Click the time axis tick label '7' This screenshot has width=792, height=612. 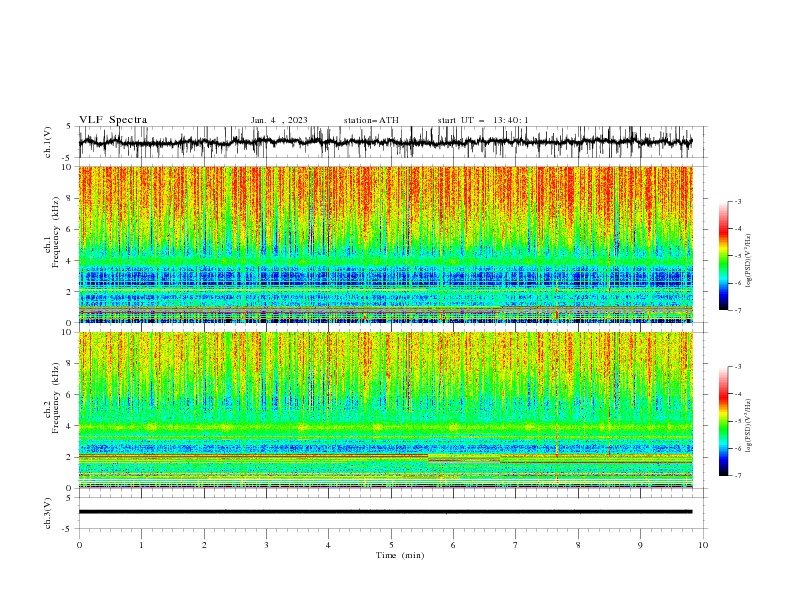click(x=516, y=545)
